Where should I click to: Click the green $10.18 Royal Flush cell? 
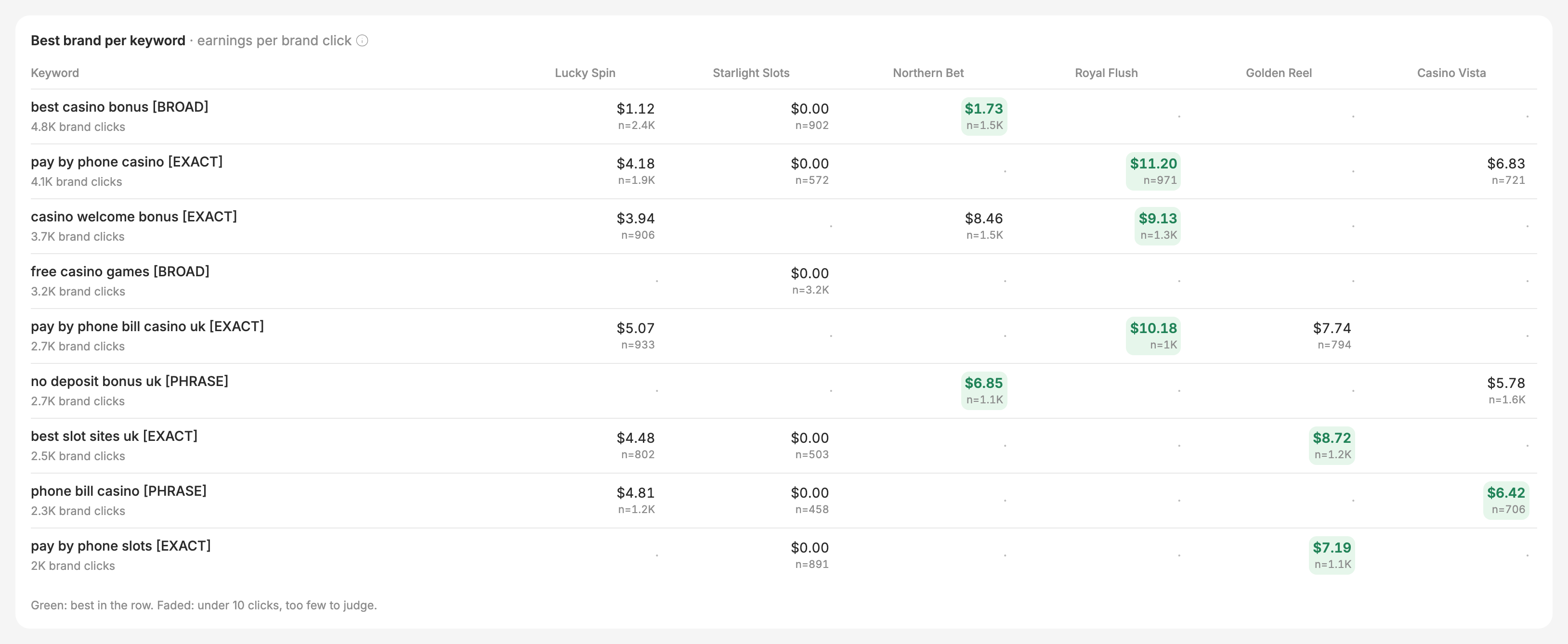click(1153, 335)
